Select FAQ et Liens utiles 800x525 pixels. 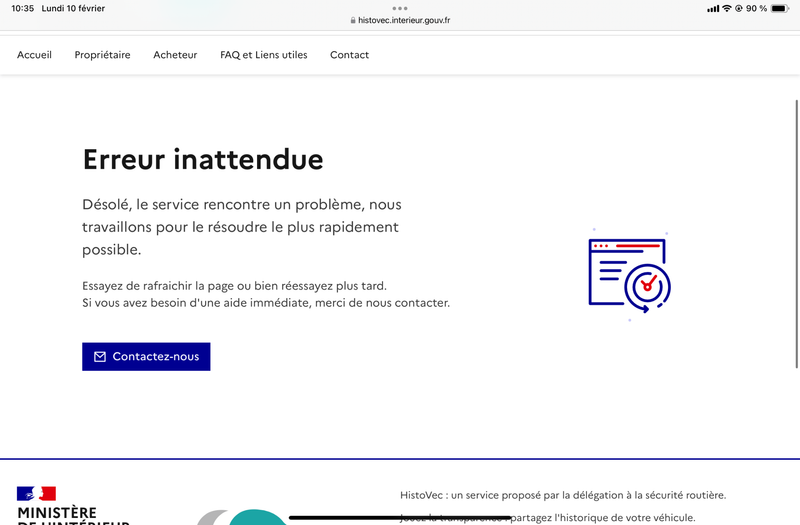click(264, 55)
